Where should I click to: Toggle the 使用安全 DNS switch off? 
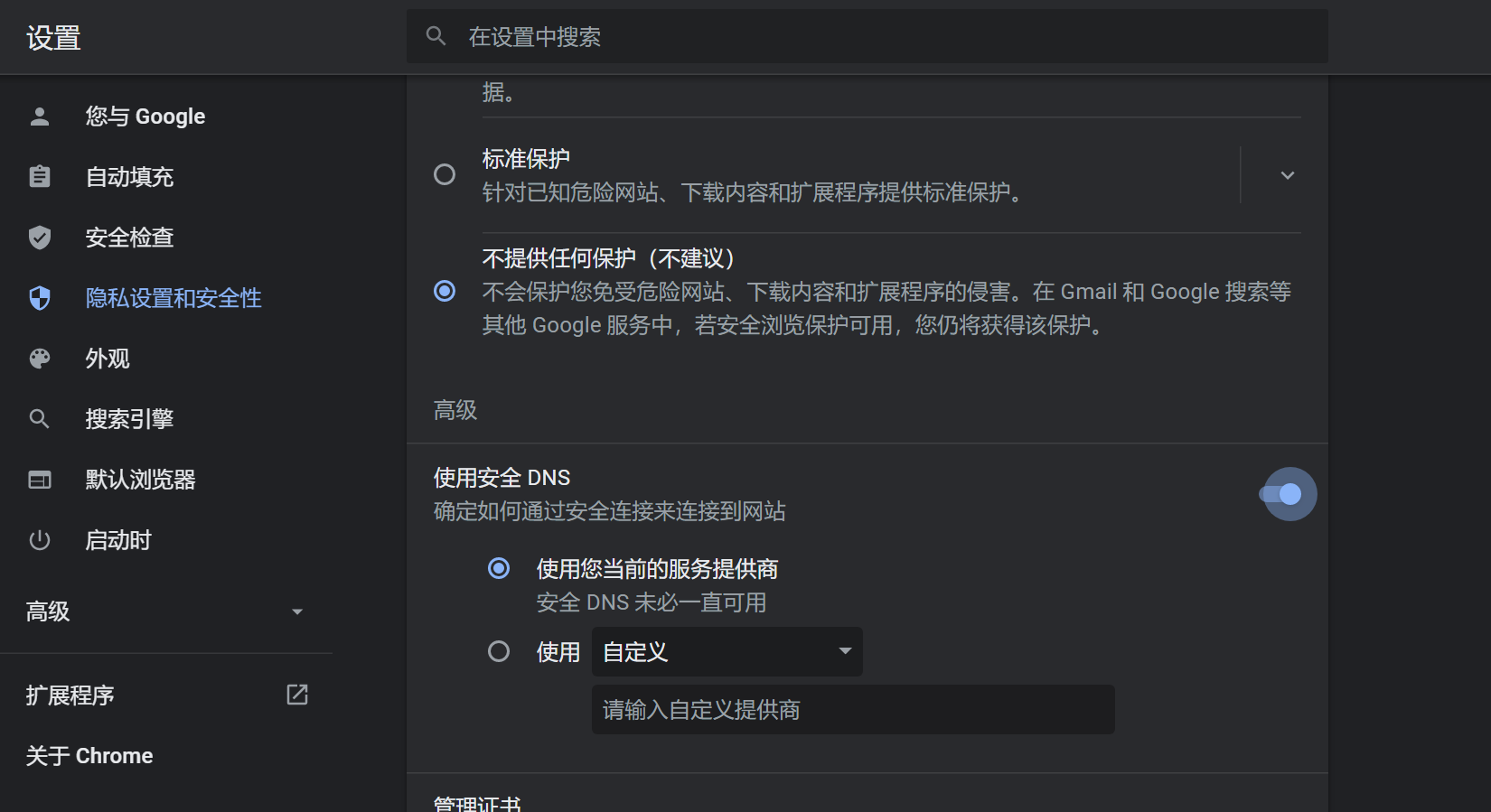coord(1281,494)
